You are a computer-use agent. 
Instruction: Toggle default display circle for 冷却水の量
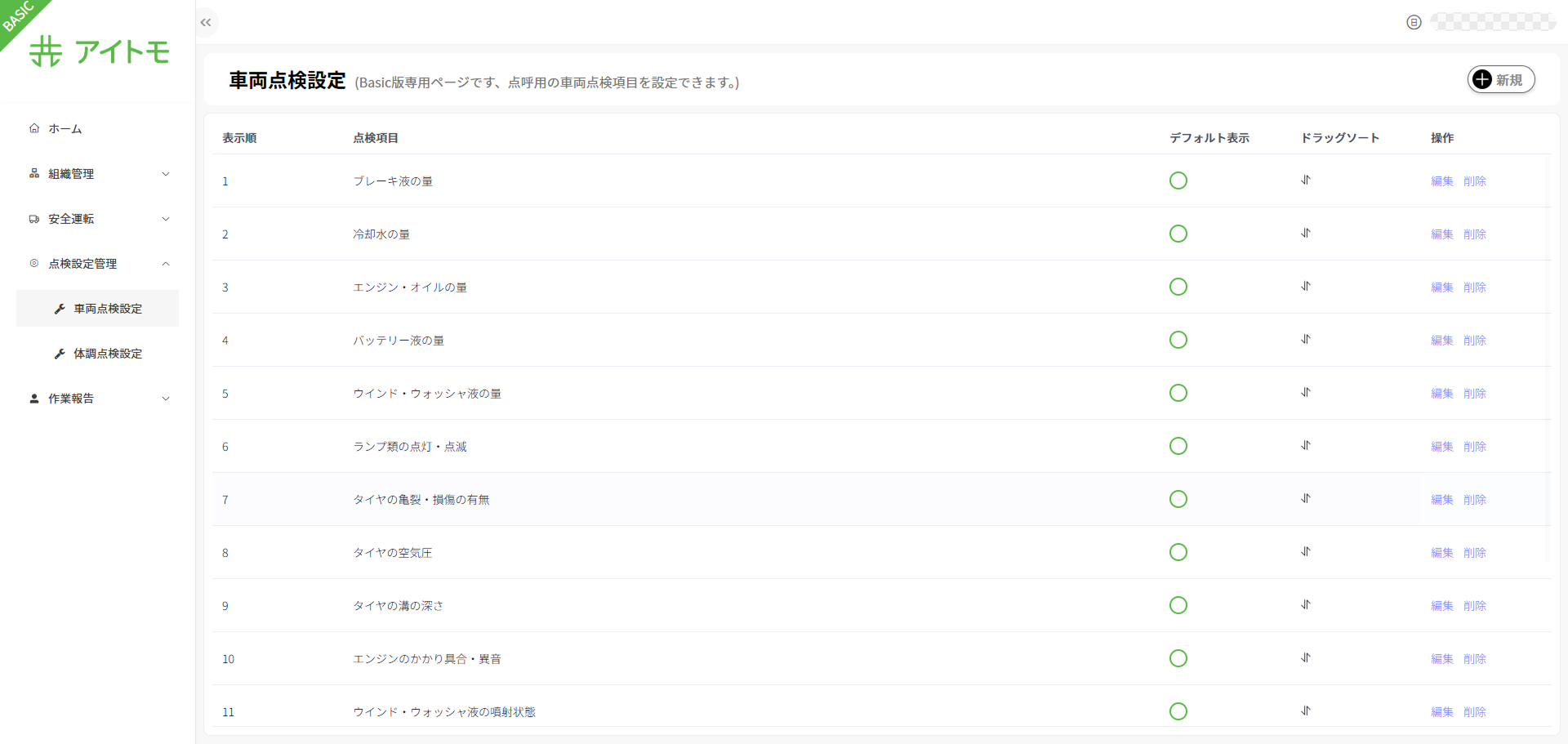1178,234
